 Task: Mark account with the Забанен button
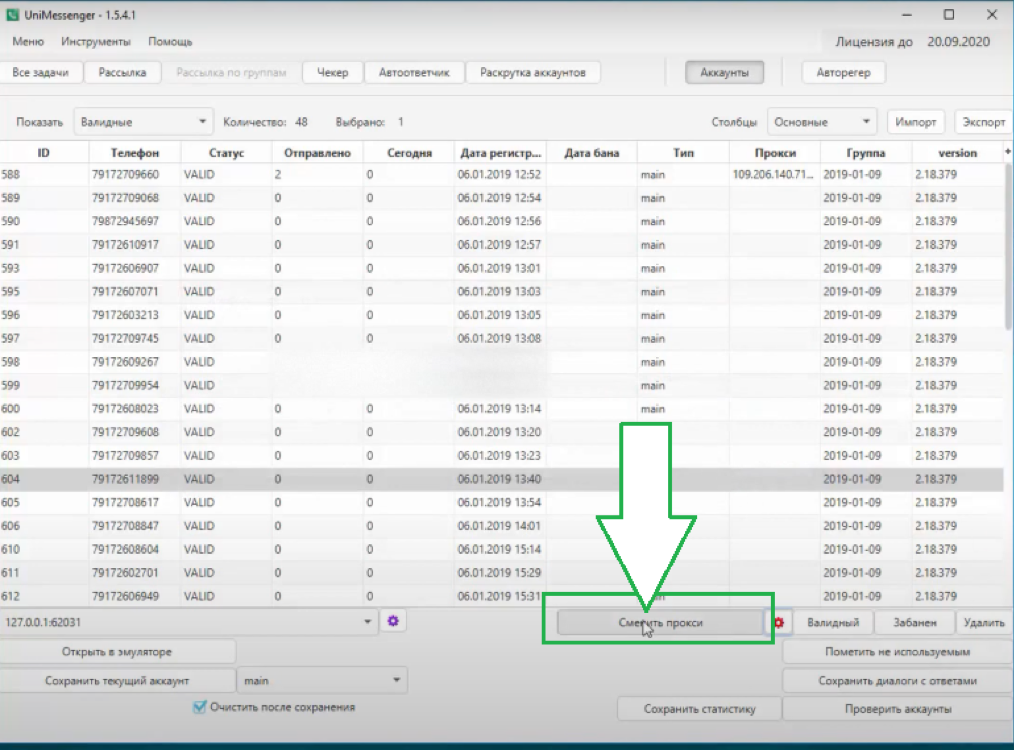click(914, 622)
